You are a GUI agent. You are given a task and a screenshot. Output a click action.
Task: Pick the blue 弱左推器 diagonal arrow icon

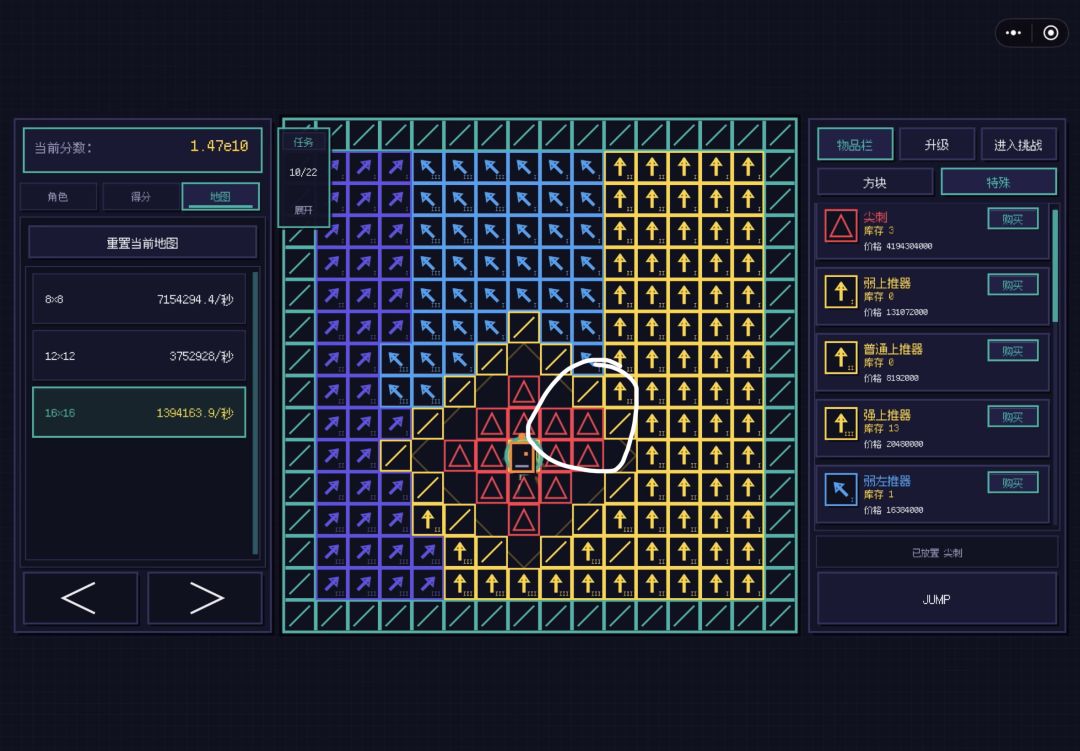(840, 489)
